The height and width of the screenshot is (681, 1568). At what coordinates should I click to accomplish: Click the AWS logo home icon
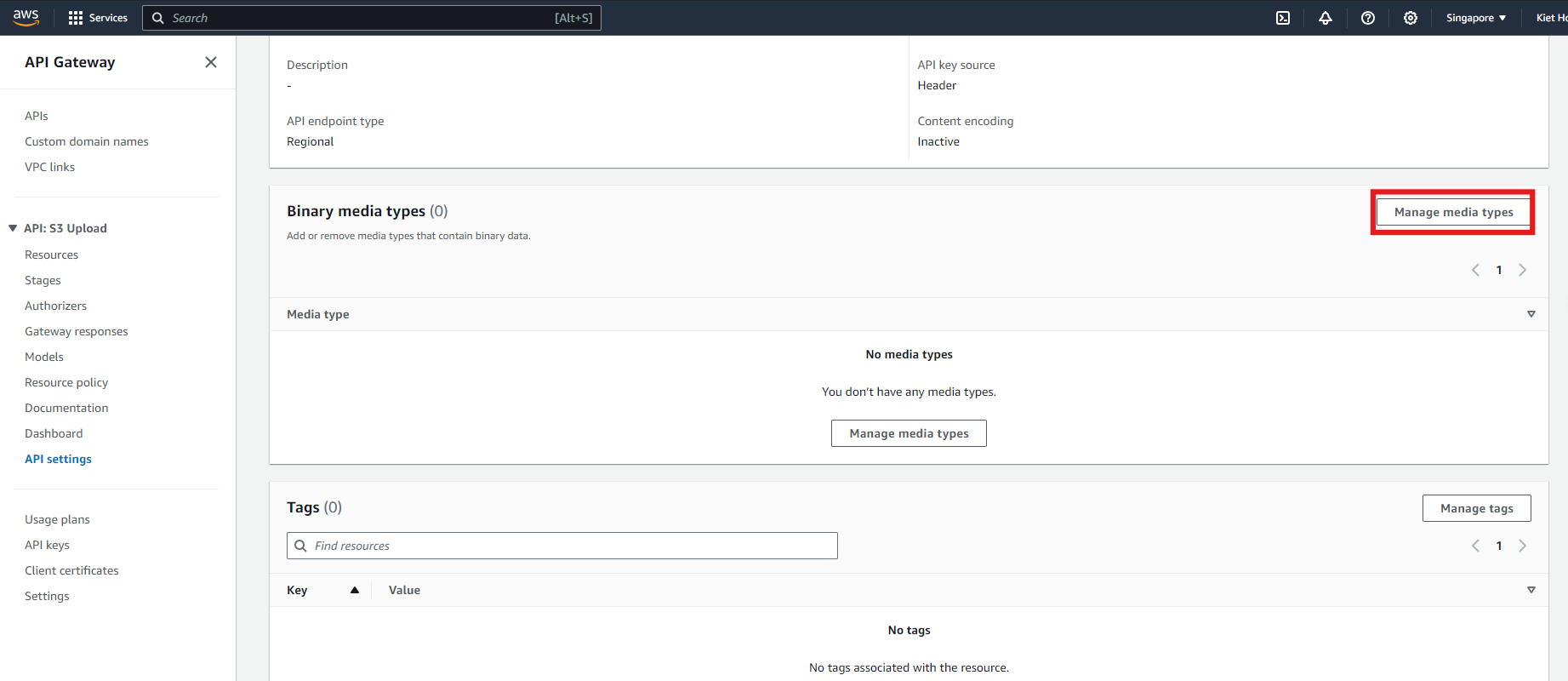[26, 18]
